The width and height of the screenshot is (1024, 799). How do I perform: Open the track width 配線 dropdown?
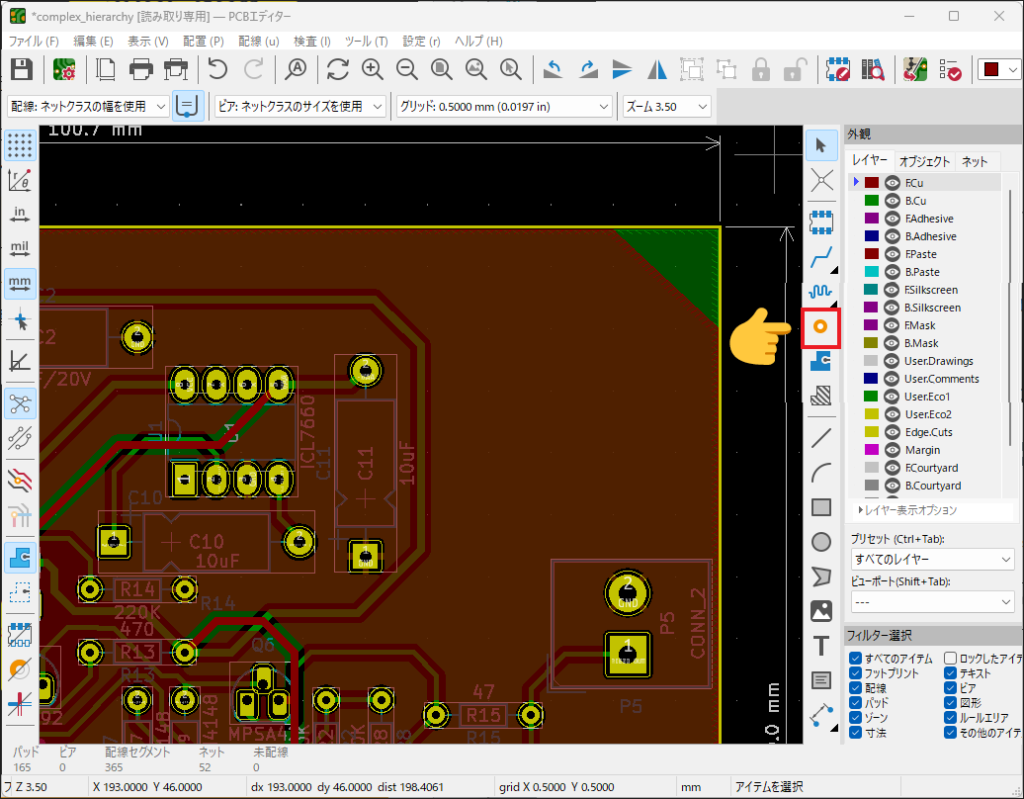point(88,106)
